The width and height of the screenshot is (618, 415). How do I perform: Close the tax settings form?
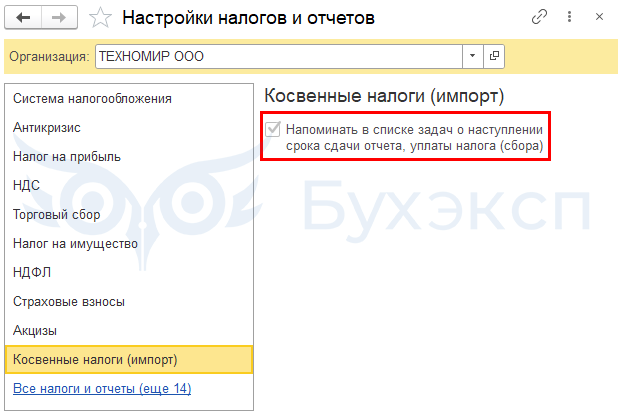tap(599, 17)
